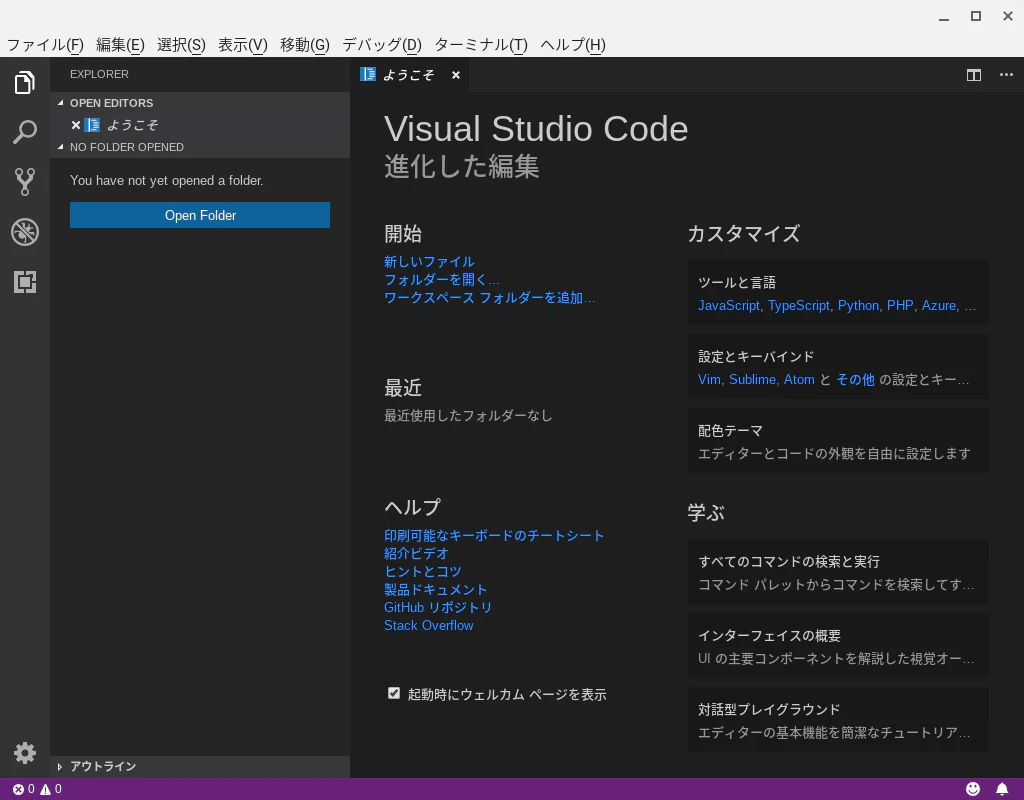Click the ツールと言語 heading

[x=737, y=282]
